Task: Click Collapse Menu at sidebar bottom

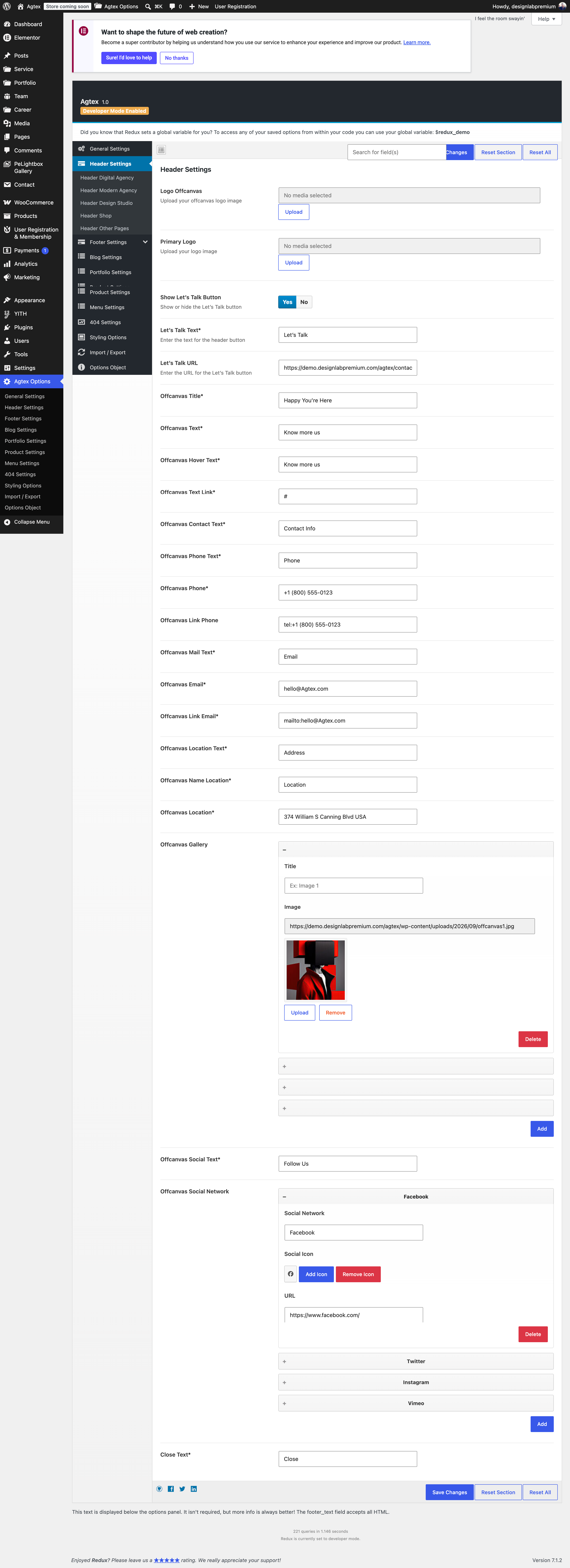Action: [x=32, y=522]
